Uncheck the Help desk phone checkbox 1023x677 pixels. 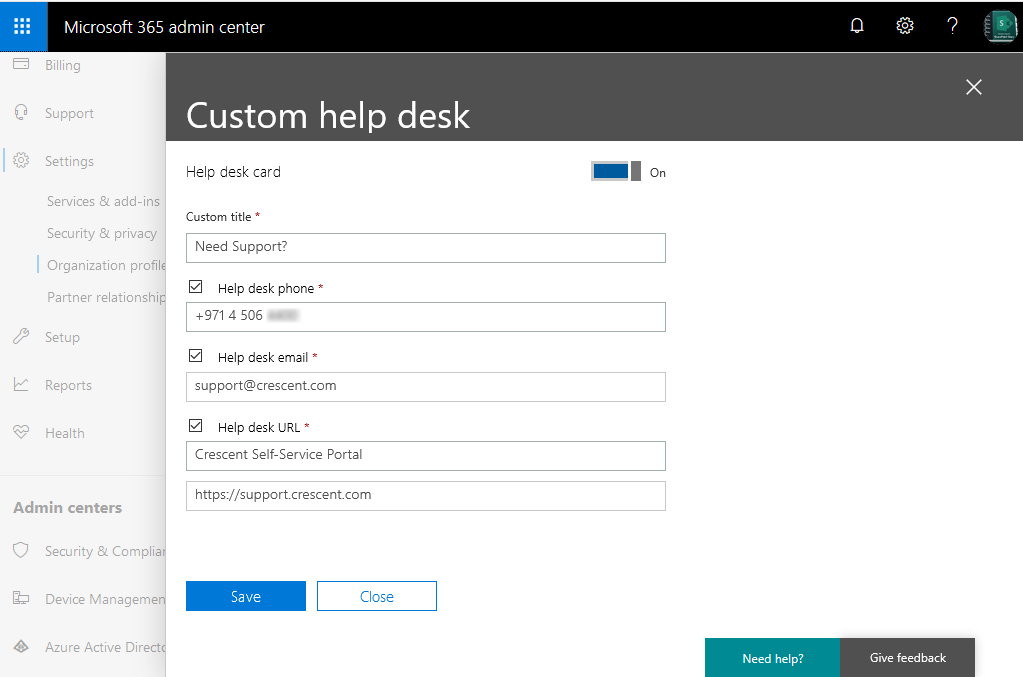click(x=195, y=286)
